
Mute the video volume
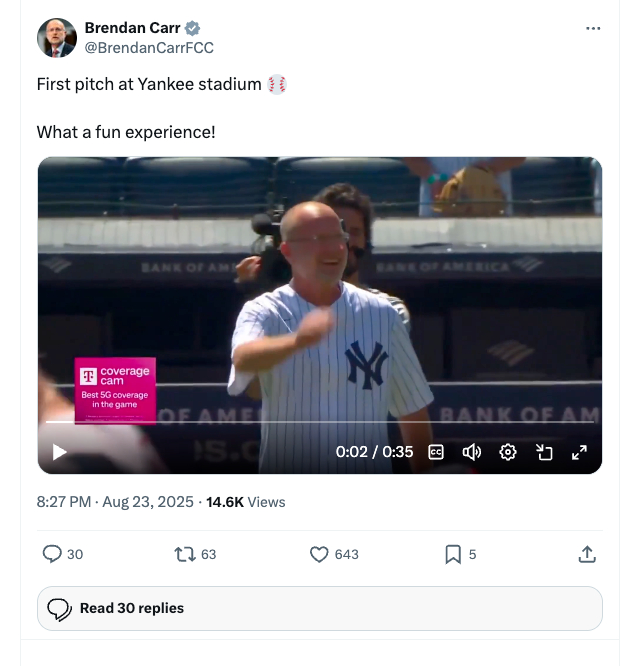point(472,452)
